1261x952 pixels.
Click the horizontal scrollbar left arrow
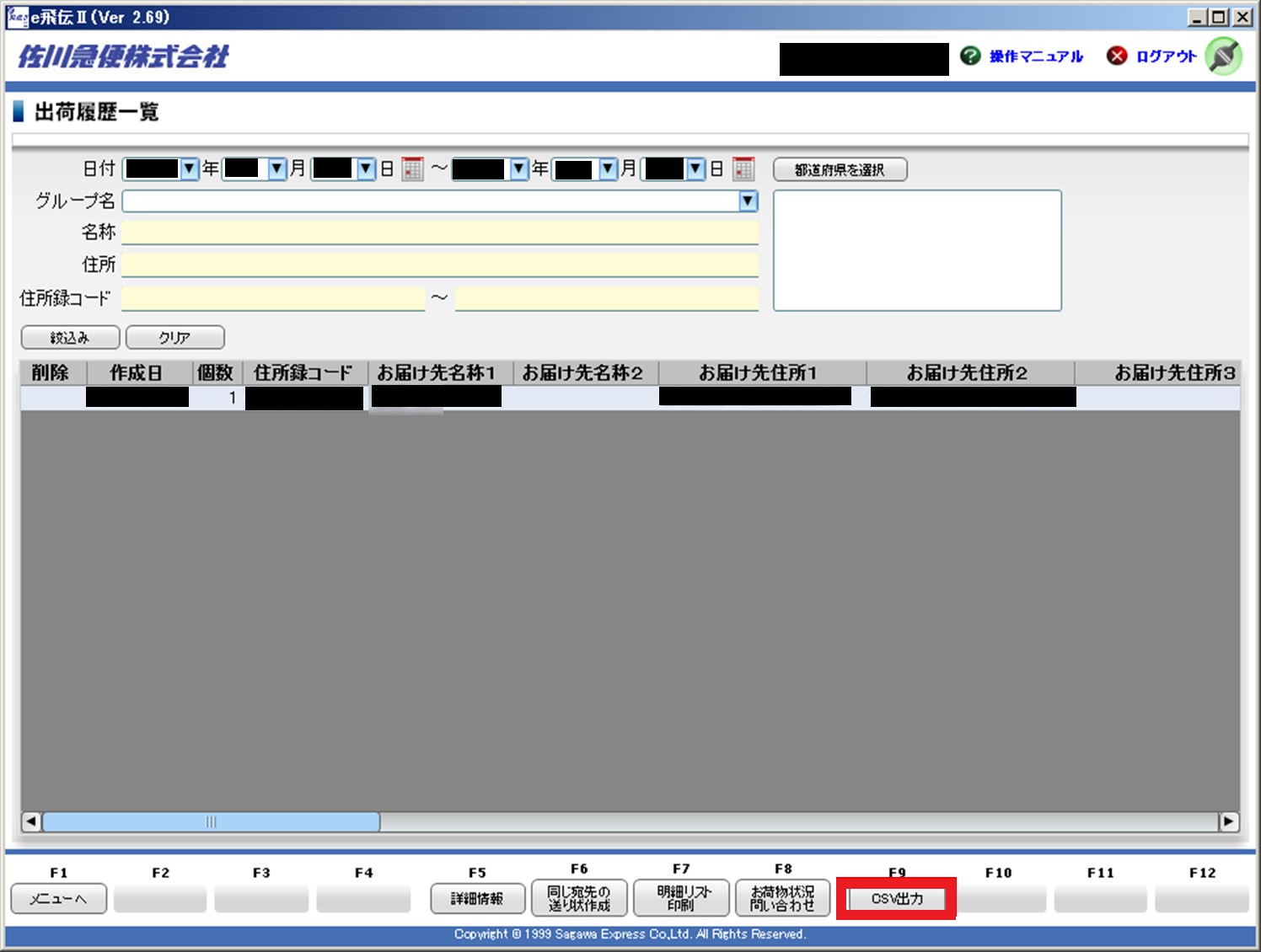point(31,821)
